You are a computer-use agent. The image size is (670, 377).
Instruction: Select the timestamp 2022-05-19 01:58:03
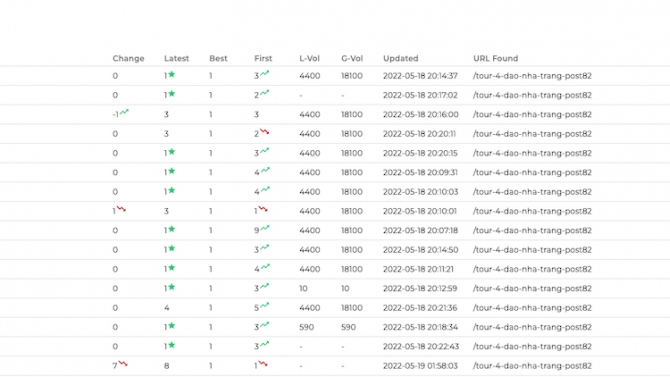pyautogui.click(x=420, y=366)
